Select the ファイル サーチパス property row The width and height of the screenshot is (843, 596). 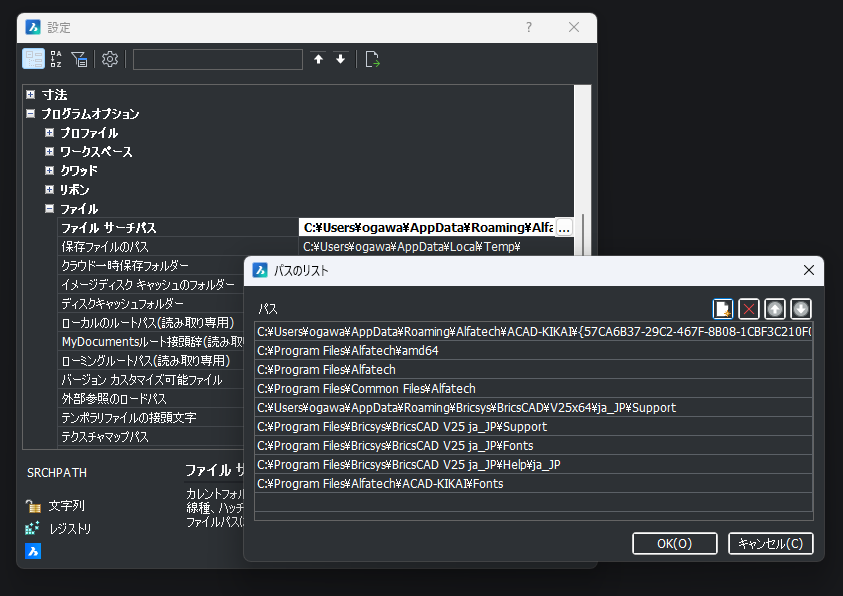coord(316,228)
